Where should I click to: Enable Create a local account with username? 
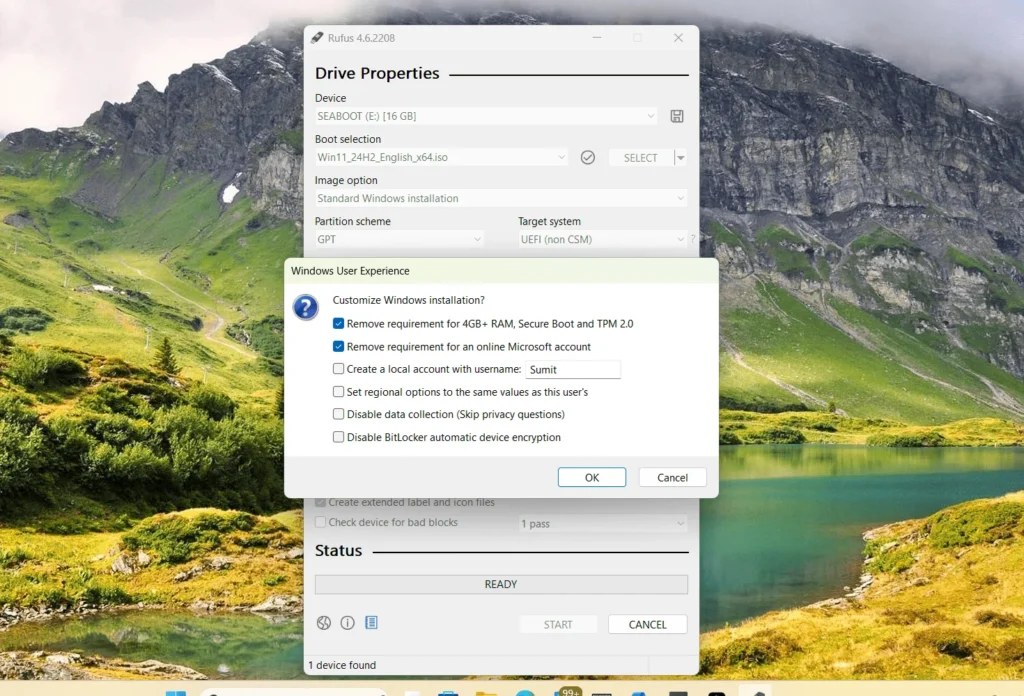[338, 369]
